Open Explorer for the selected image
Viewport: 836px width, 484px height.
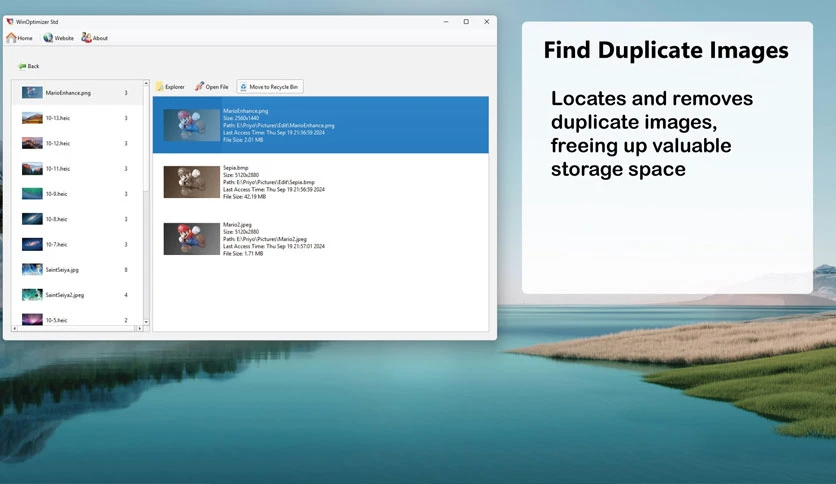click(170, 87)
